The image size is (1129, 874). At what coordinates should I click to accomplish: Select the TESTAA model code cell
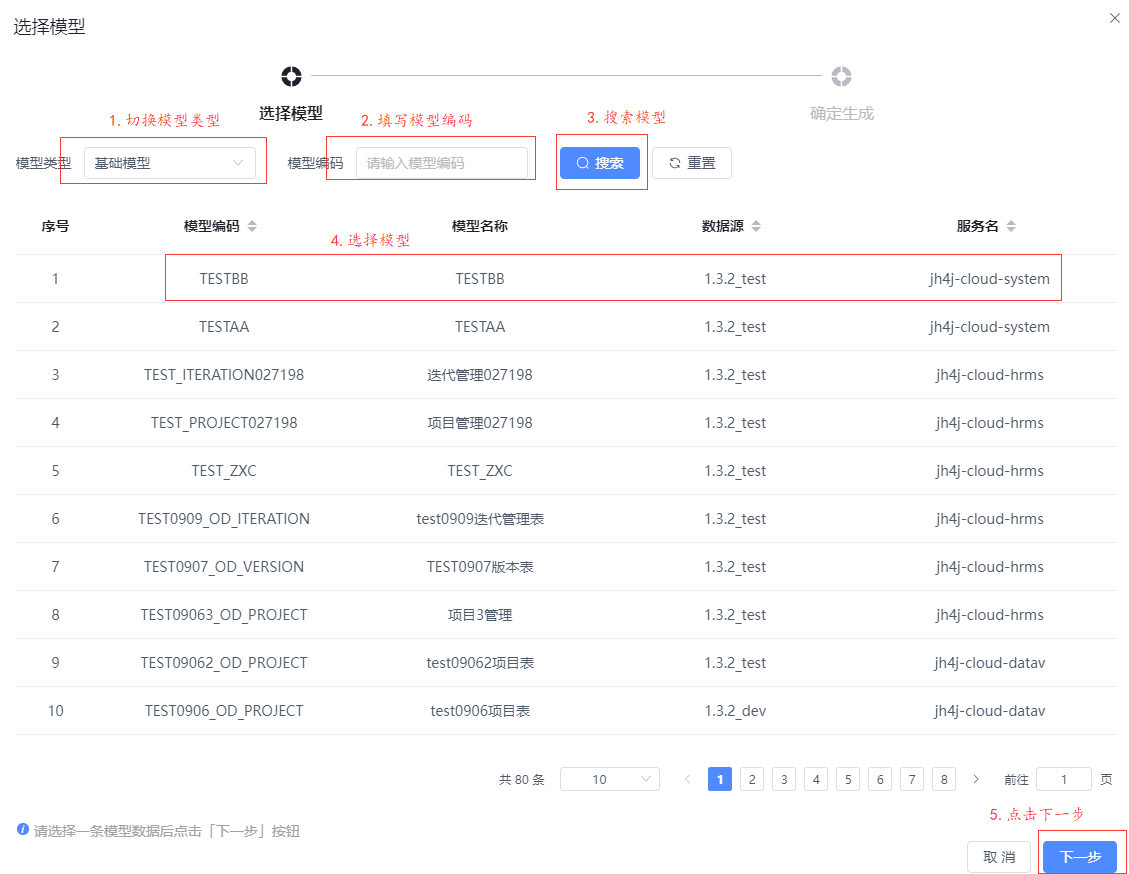tap(224, 327)
